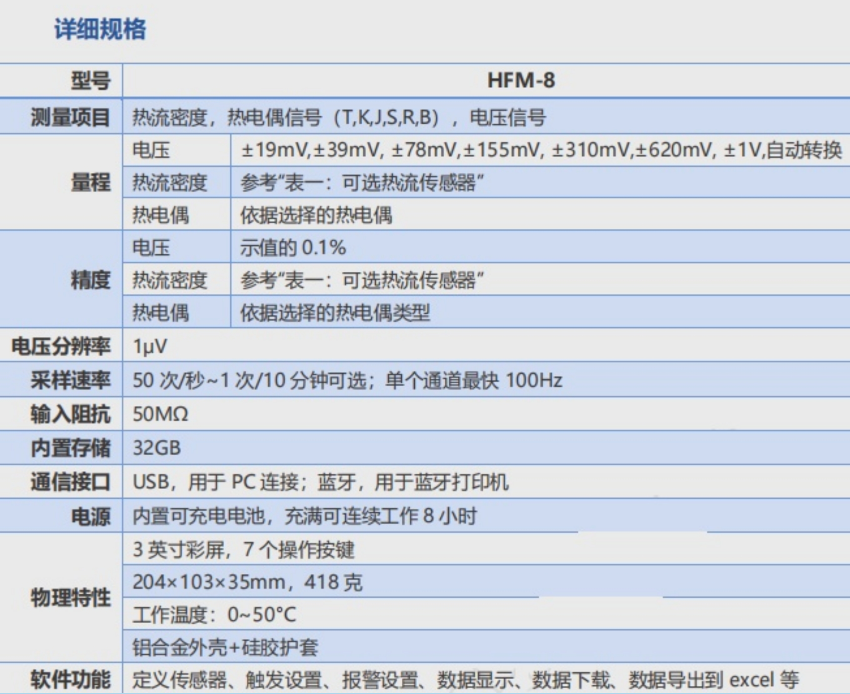The width and height of the screenshot is (850, 694).
Task: Click the text '3 英寸彩屏，7 个操作按键'
Action: click(x=244, y=549)
